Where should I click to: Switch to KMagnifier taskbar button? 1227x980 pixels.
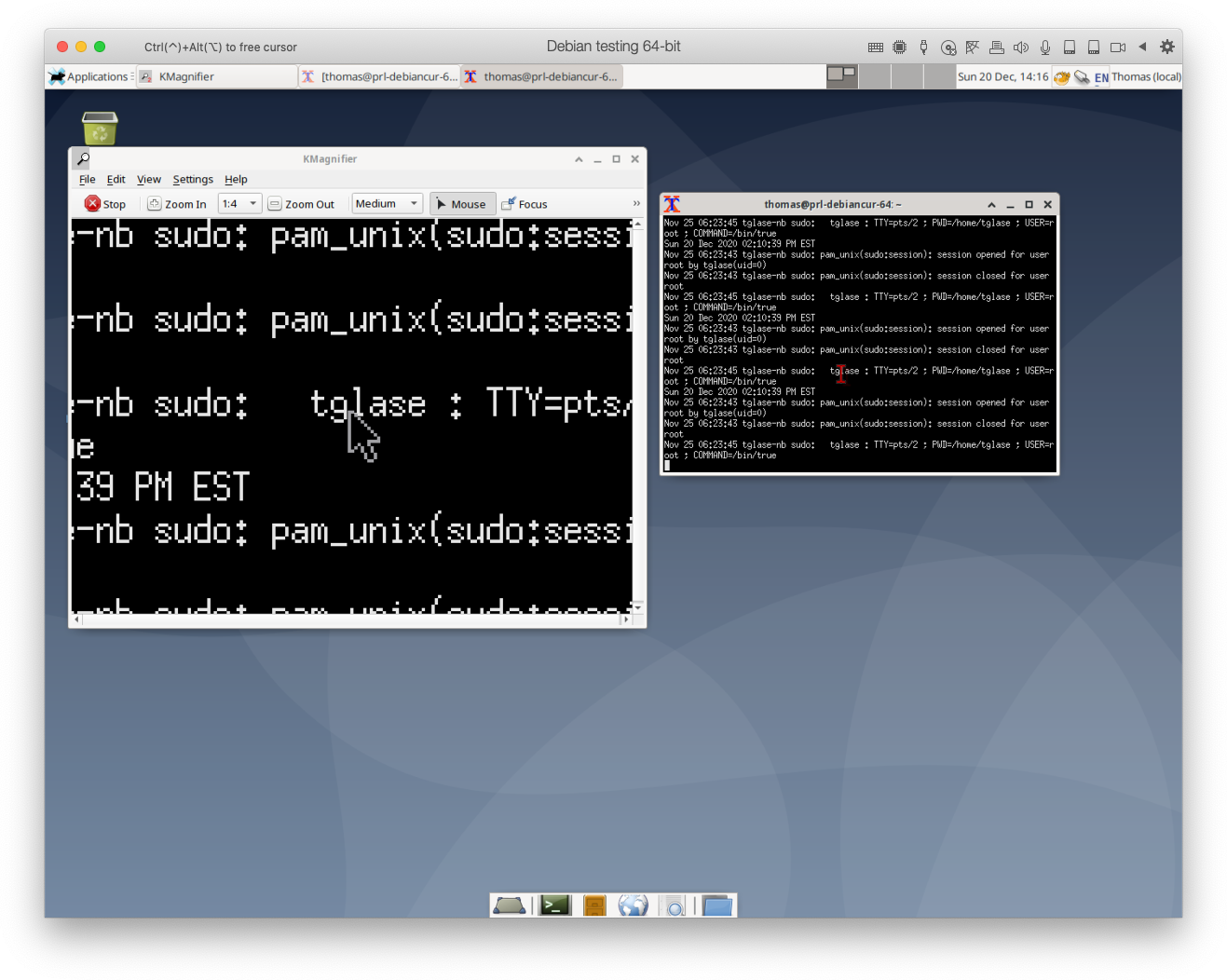pos(217,76)
